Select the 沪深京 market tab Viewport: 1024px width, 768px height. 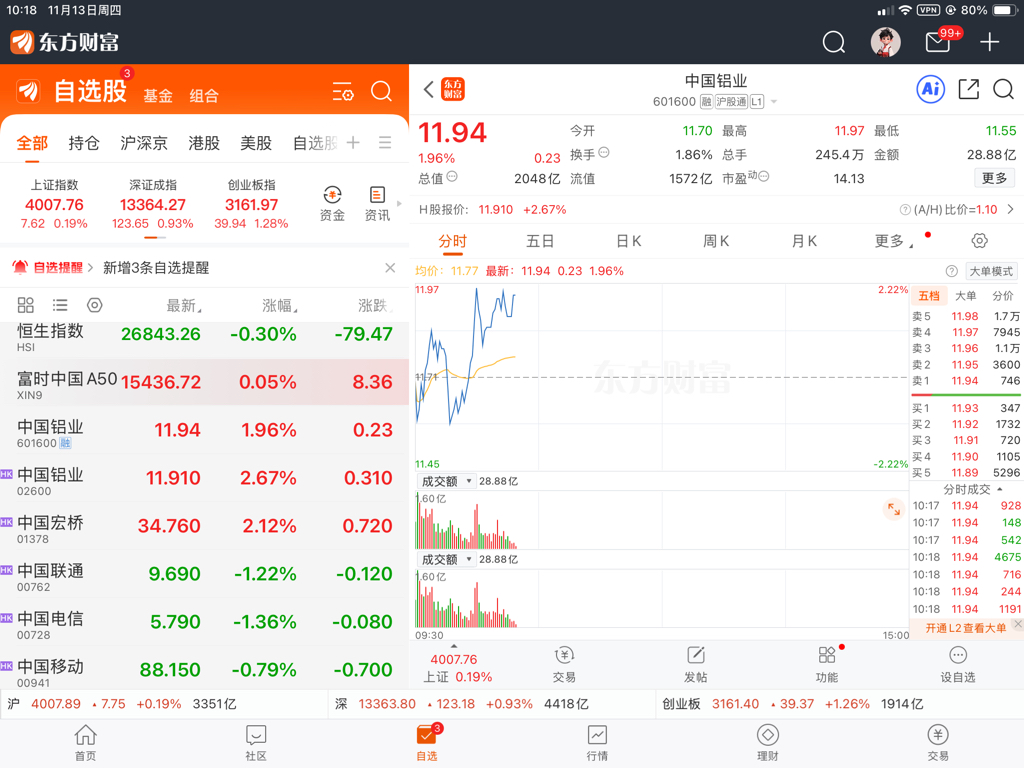(144, 143)
